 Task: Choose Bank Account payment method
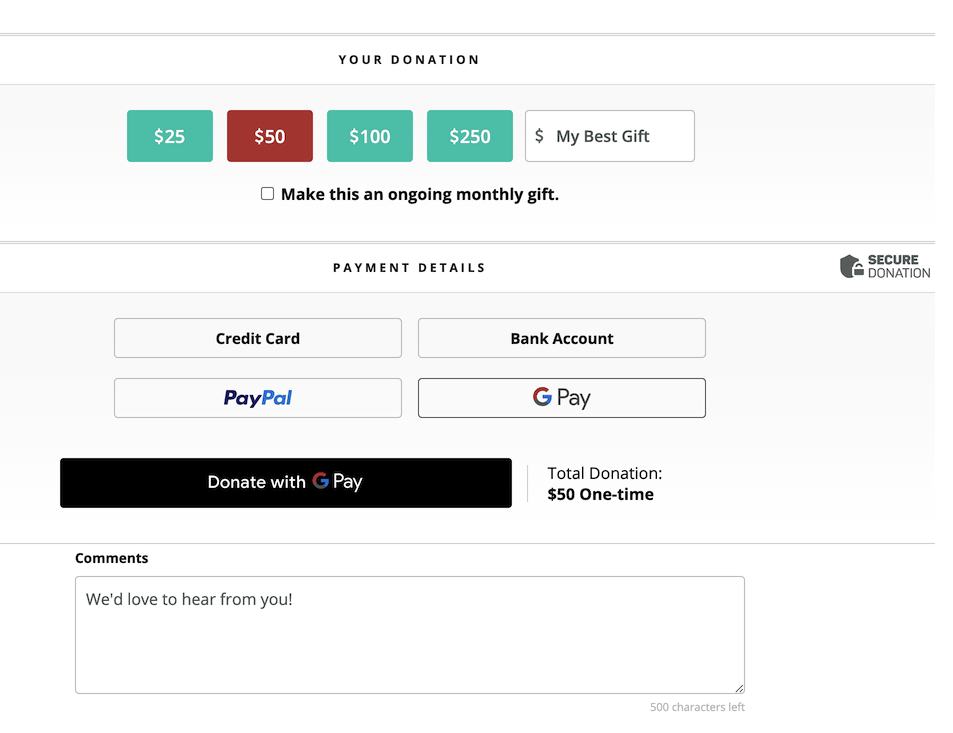tap(562, 338)
